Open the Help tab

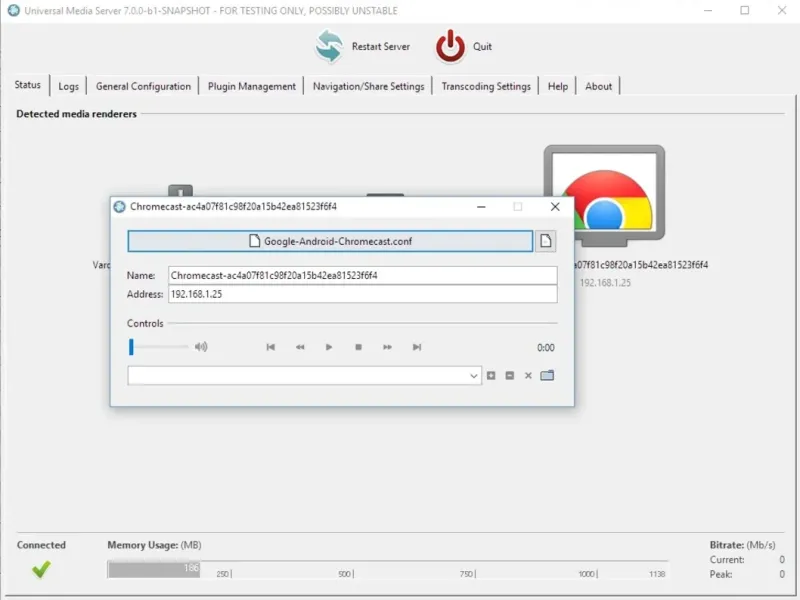558,86
